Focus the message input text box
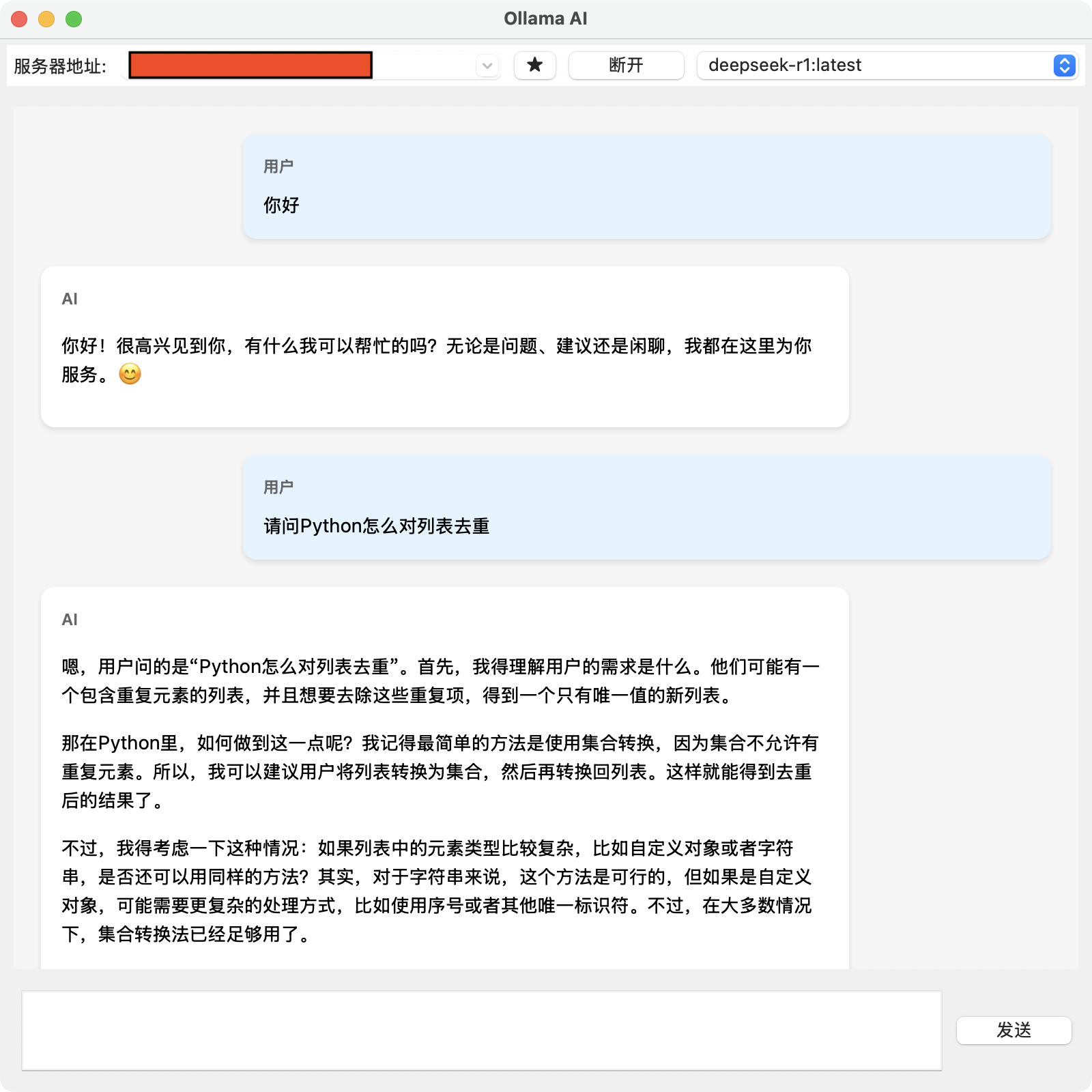 point(481,1031)
